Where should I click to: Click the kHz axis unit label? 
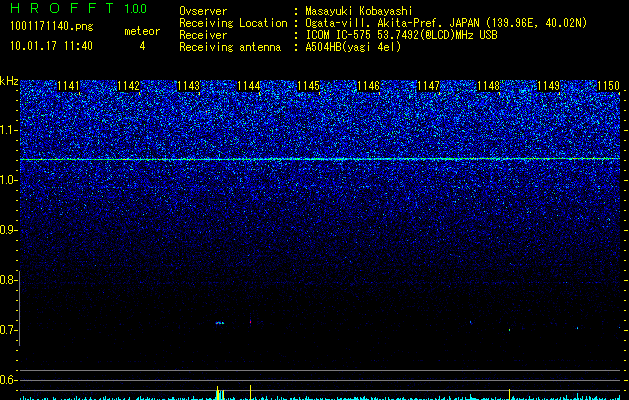[x=9, y=81]
